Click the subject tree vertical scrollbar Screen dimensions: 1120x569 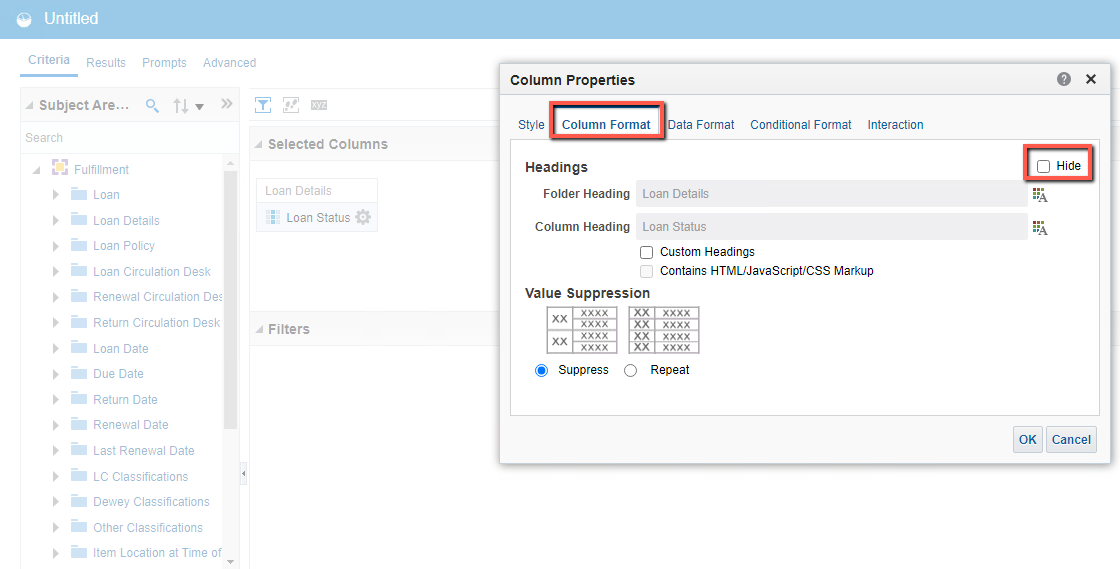(230, 300)
